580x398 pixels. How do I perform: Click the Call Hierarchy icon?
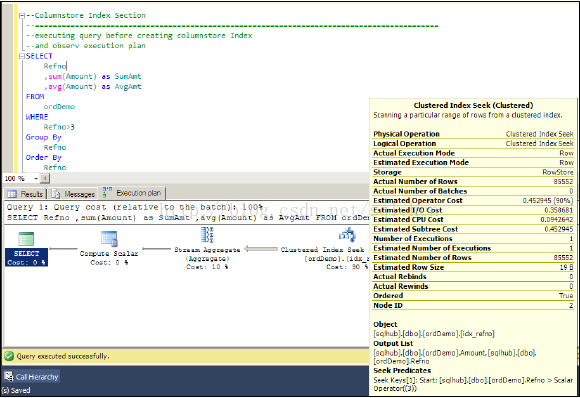tap(9, 377)
